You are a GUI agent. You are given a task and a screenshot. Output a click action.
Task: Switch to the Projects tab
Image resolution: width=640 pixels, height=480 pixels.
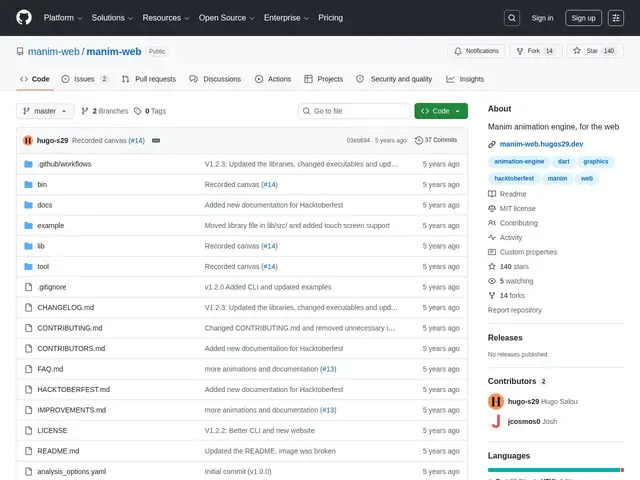click(x=324, y=79)
